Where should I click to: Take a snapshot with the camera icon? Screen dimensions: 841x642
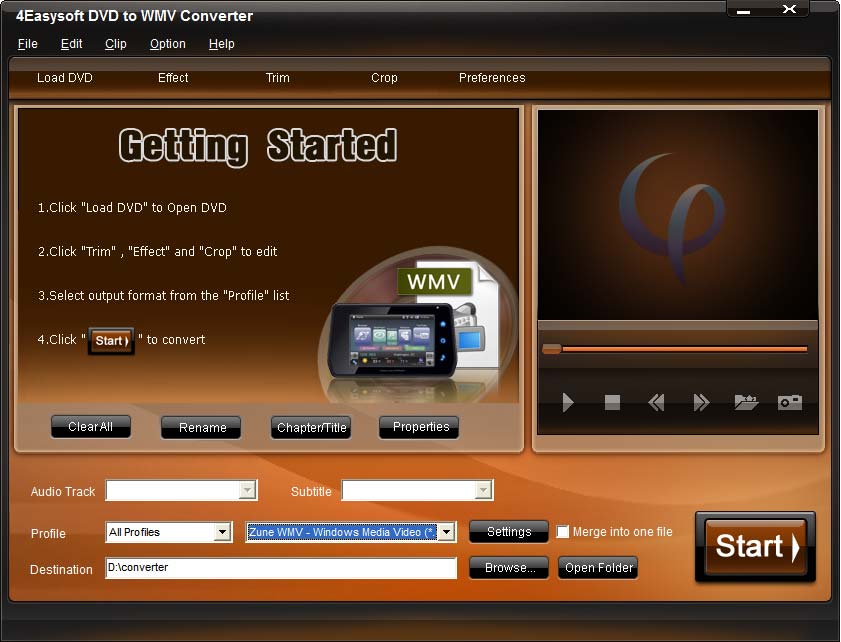(x=790, y=403)
